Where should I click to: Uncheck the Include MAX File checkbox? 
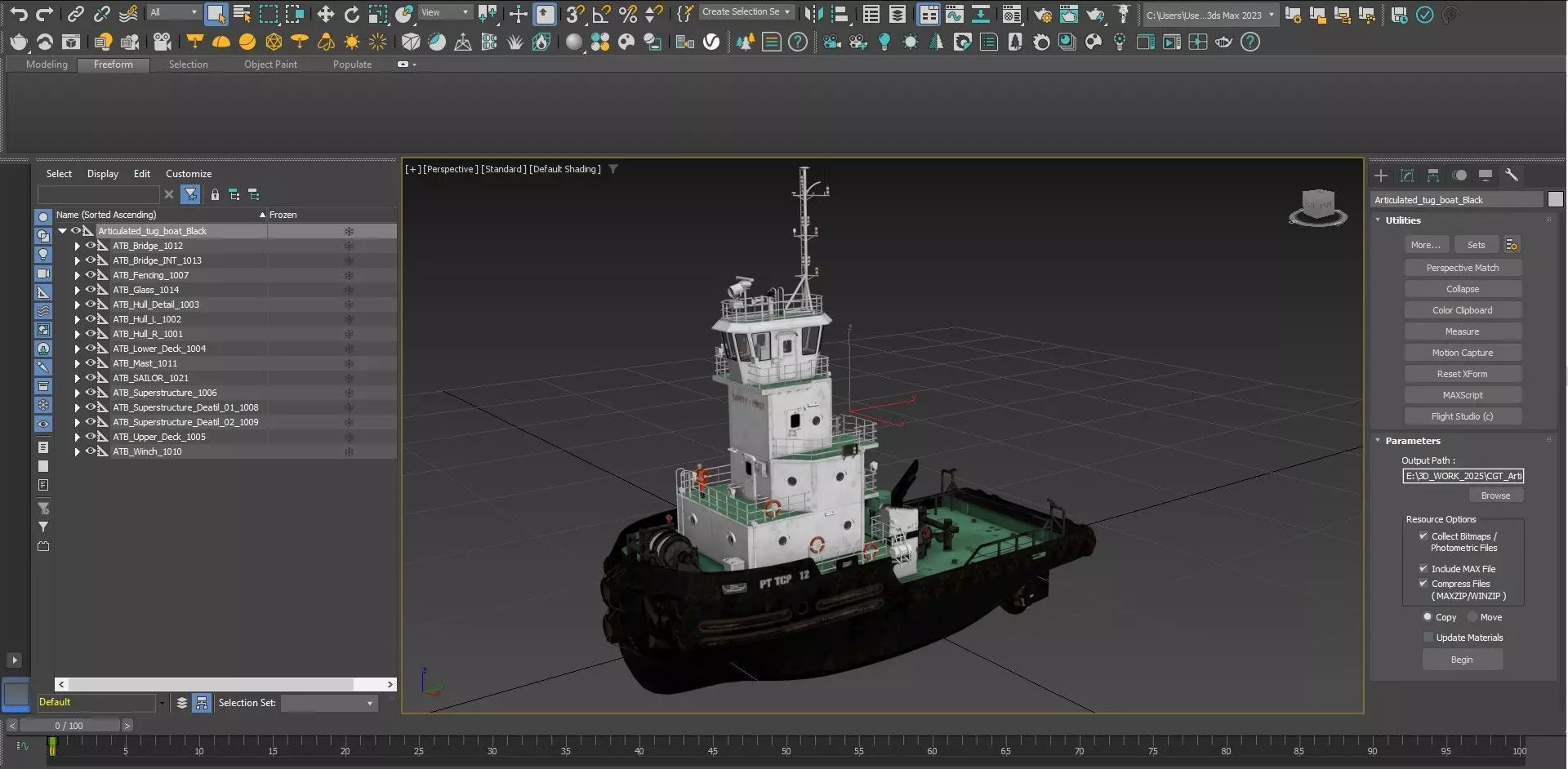pos(1423,569)
